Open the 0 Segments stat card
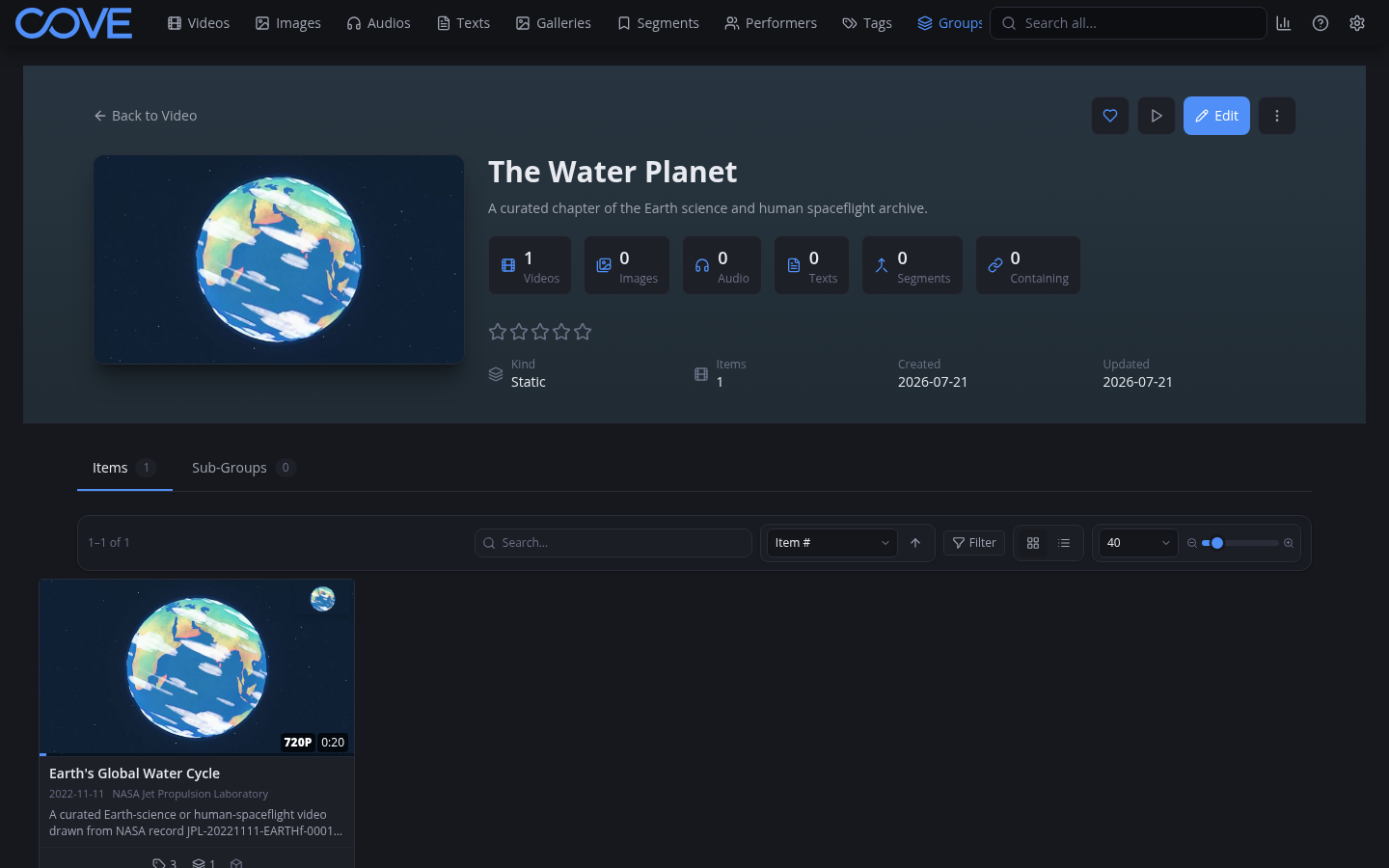Image resolution: width=1389 pixels, height=868 pixels. point(912,265)
